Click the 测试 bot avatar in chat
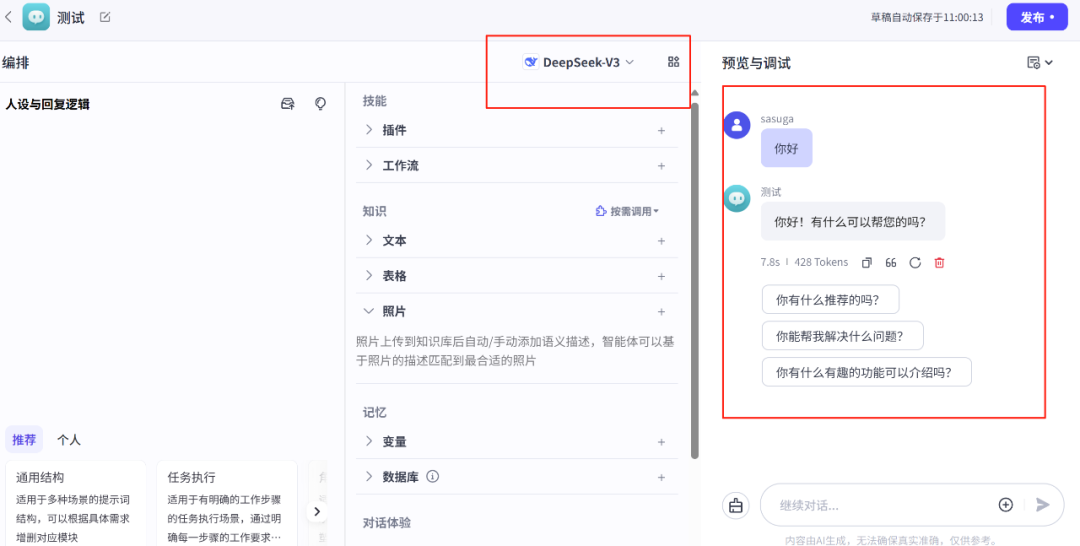 pos(738,198)
